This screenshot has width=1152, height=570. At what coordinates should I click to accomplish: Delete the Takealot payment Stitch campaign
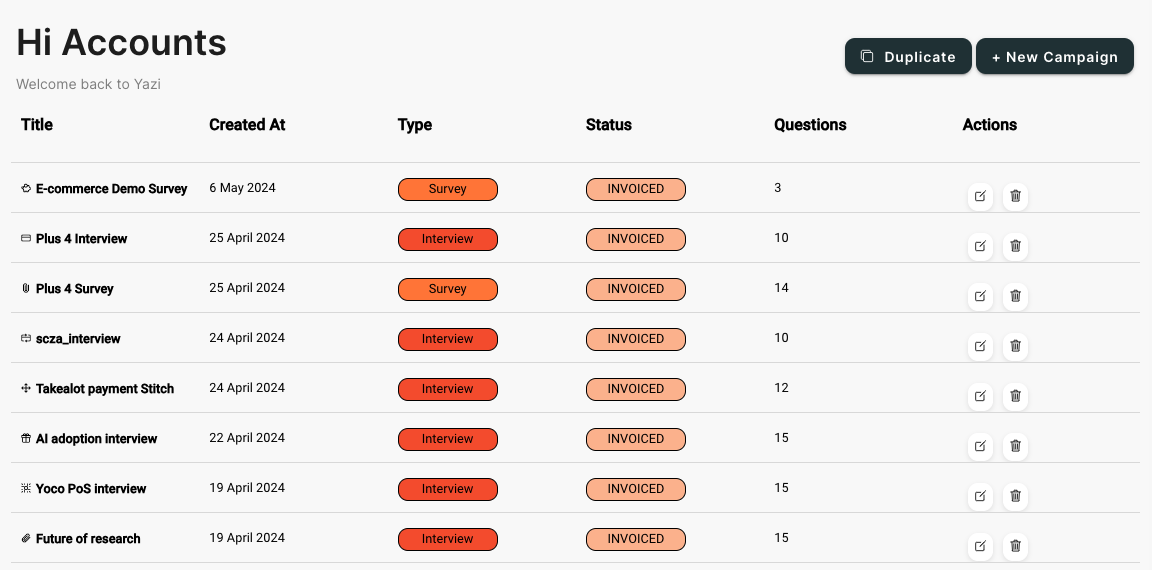pos(1015,396)
